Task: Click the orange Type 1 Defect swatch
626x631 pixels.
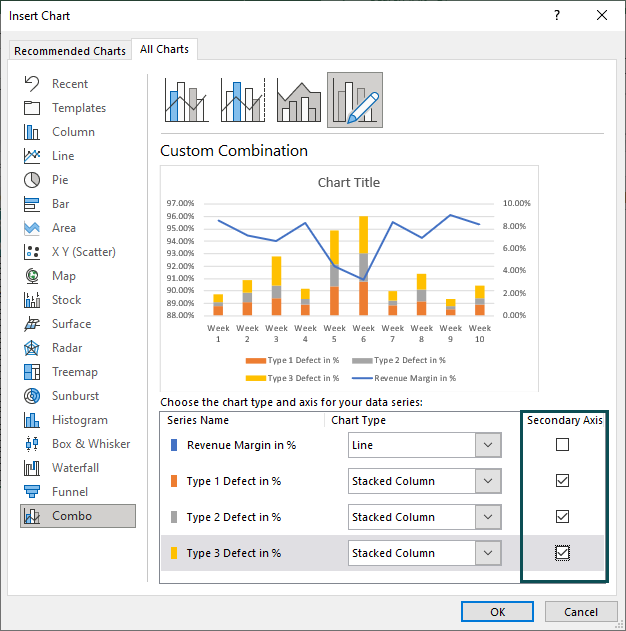Action: pos(174,481)
